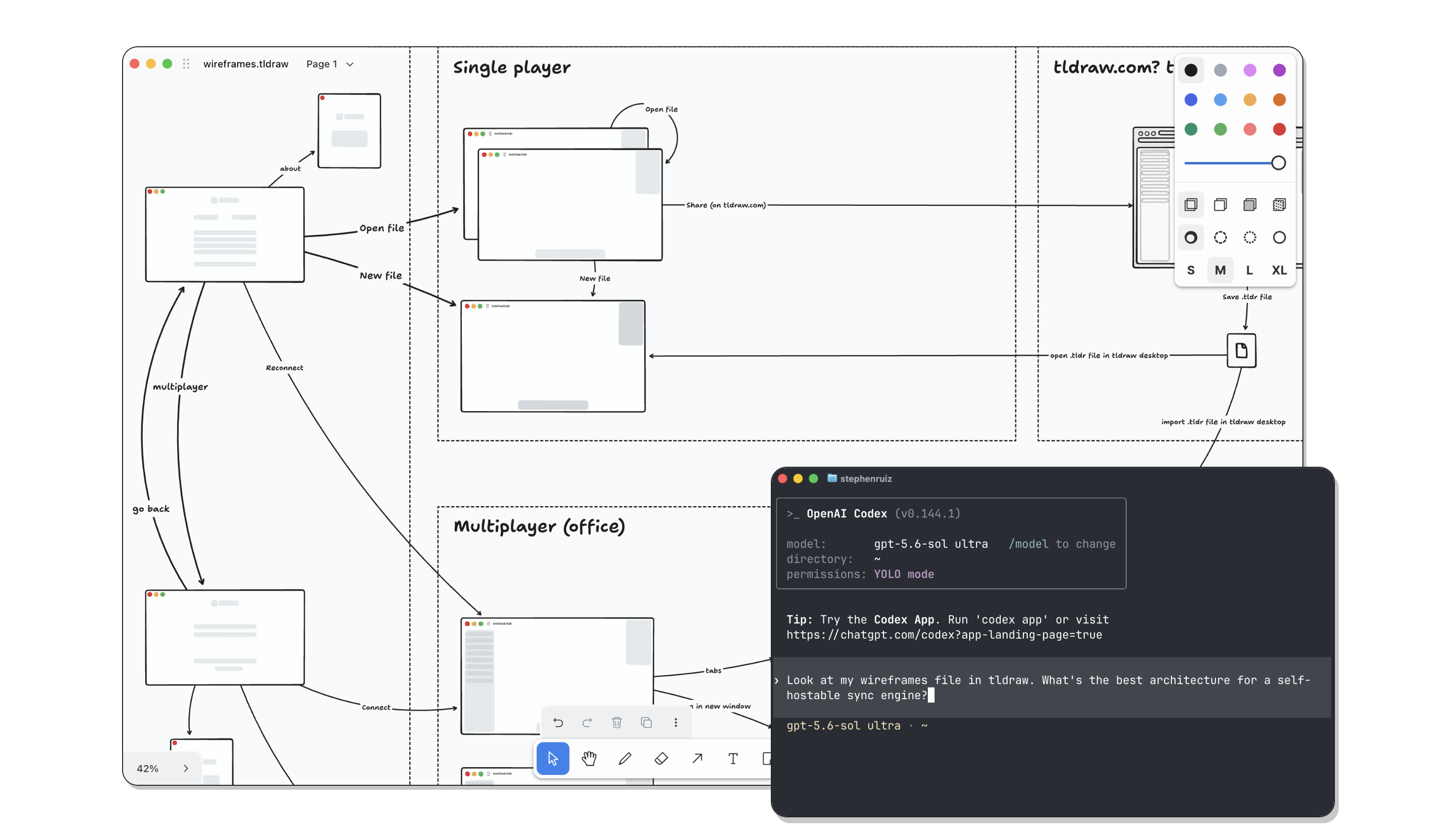Click the 42% zoom level button
Image resolution: width=1456 pixels, height=836 pixels.
pos(148,768)
